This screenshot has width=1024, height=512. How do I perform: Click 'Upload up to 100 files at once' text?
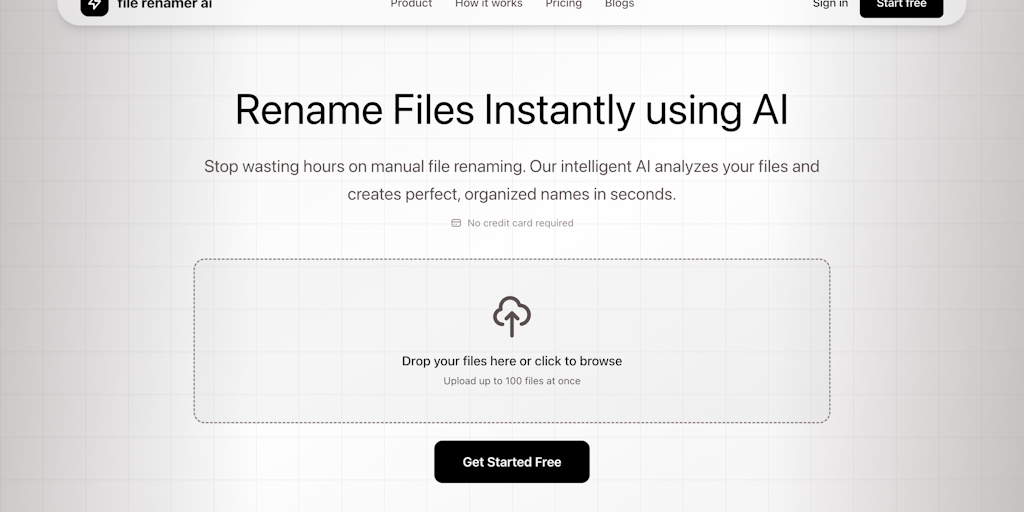click(x=512, y=381)
